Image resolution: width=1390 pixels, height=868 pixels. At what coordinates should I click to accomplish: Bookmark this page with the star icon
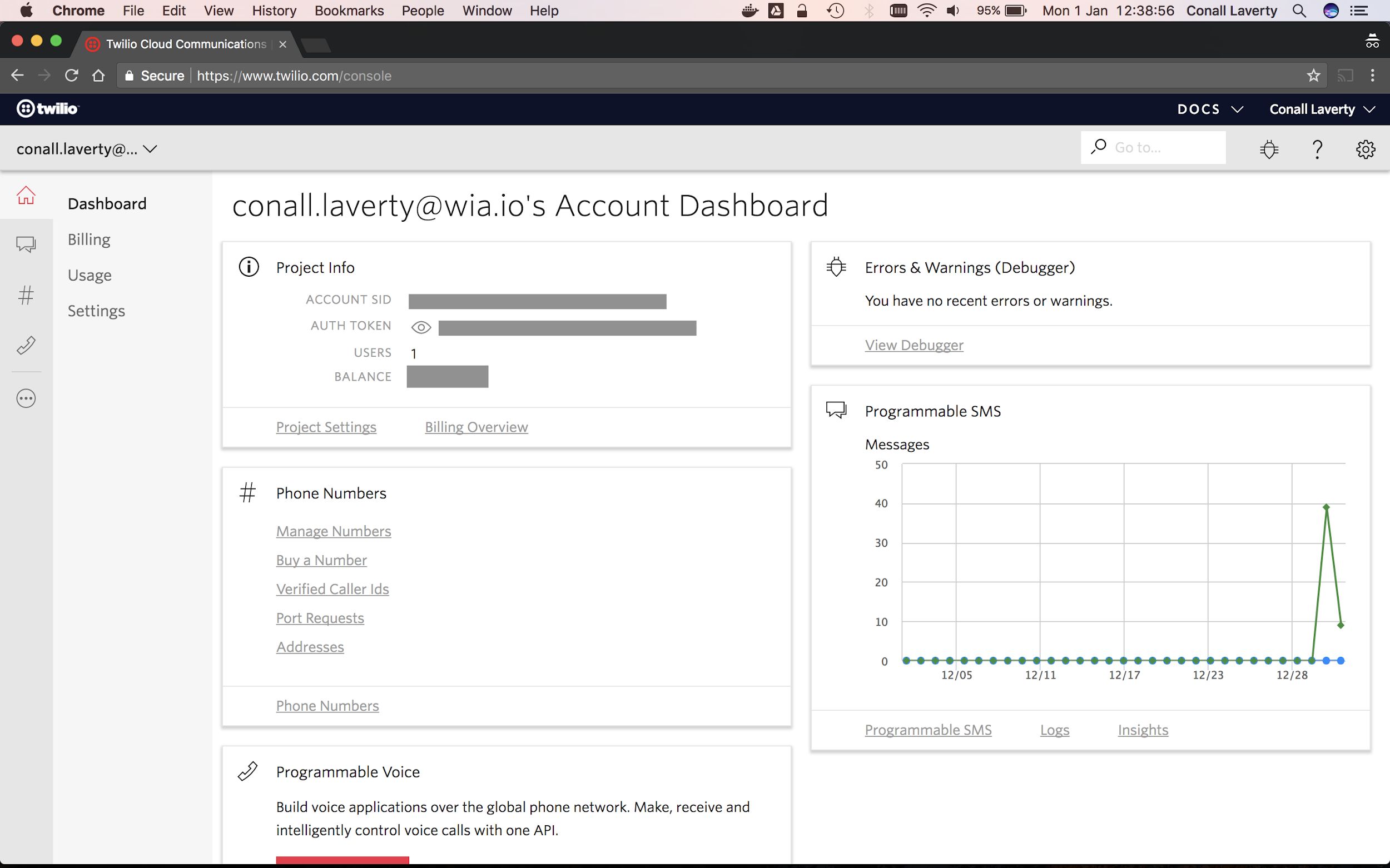(1313, 75)
